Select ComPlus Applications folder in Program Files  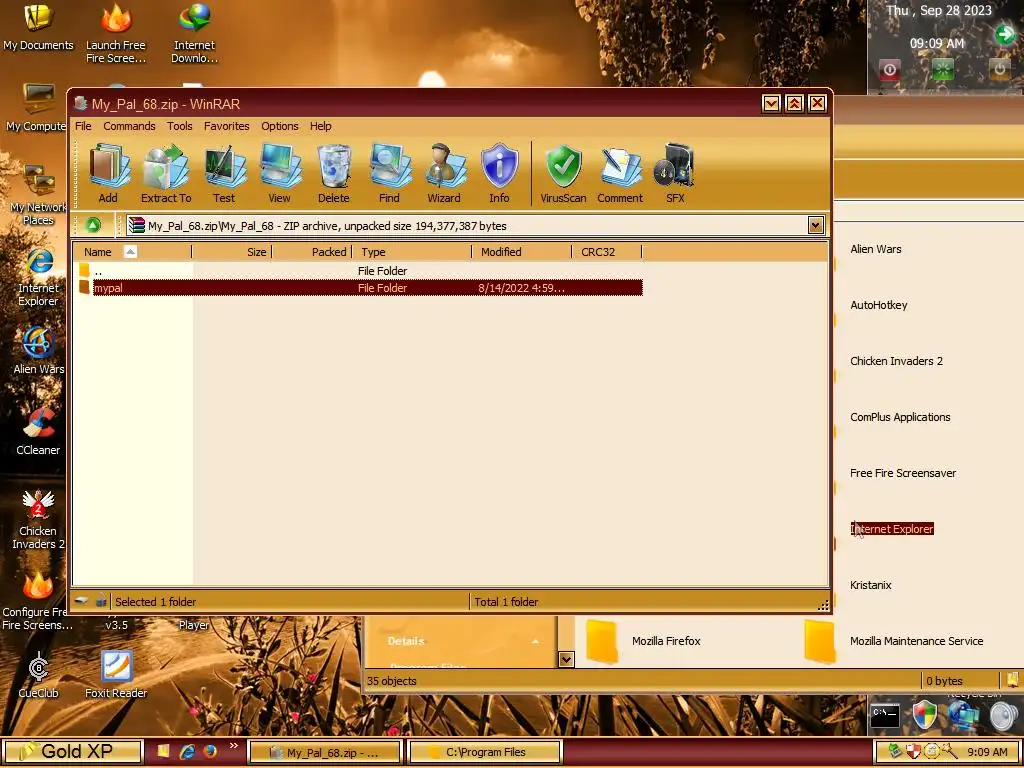point(900,417)
